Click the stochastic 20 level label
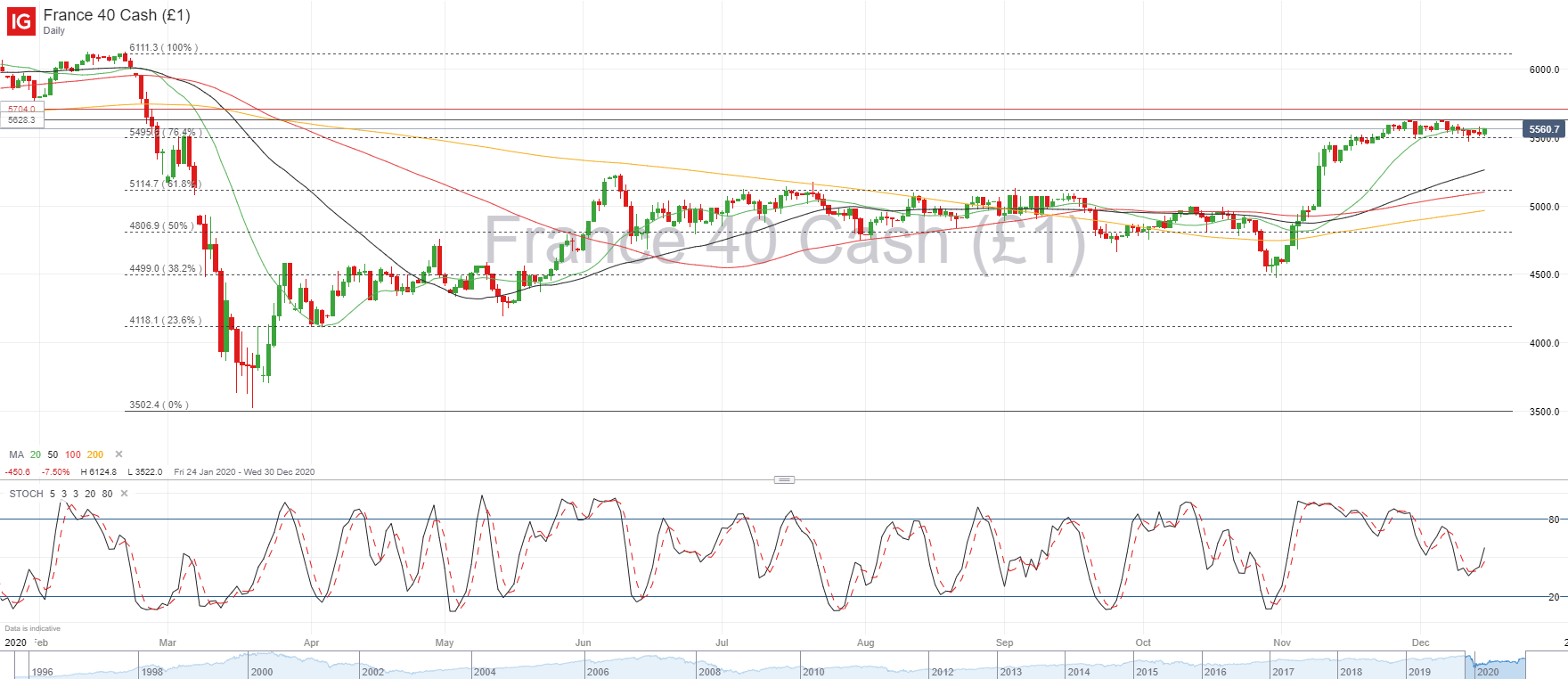1568x679 pixels. click(x=1554, y=597)
